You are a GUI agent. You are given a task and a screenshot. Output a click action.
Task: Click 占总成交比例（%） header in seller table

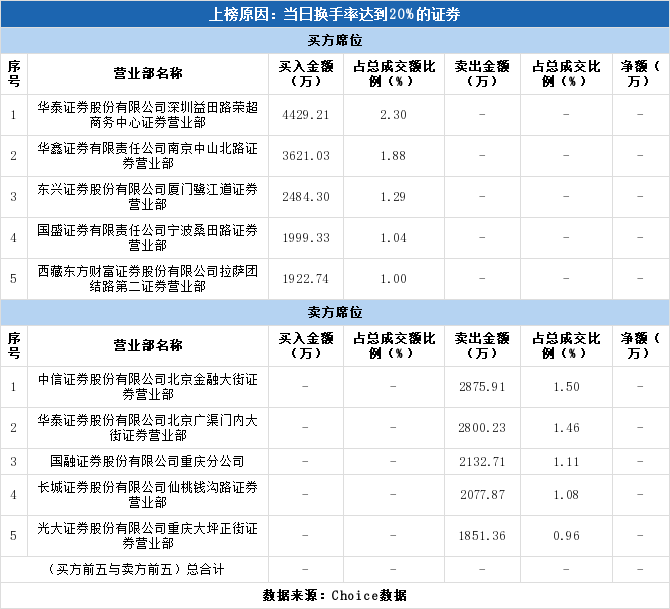click(566, 345)
